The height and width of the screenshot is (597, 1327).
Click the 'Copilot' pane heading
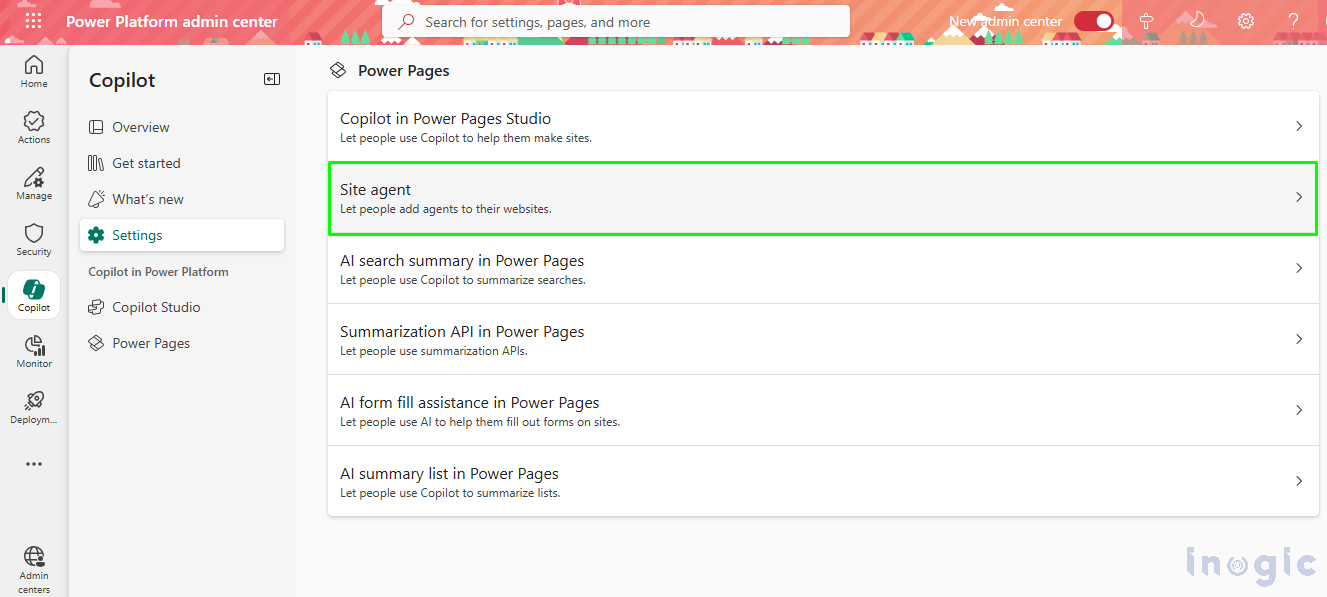click(x=122, y=81)
